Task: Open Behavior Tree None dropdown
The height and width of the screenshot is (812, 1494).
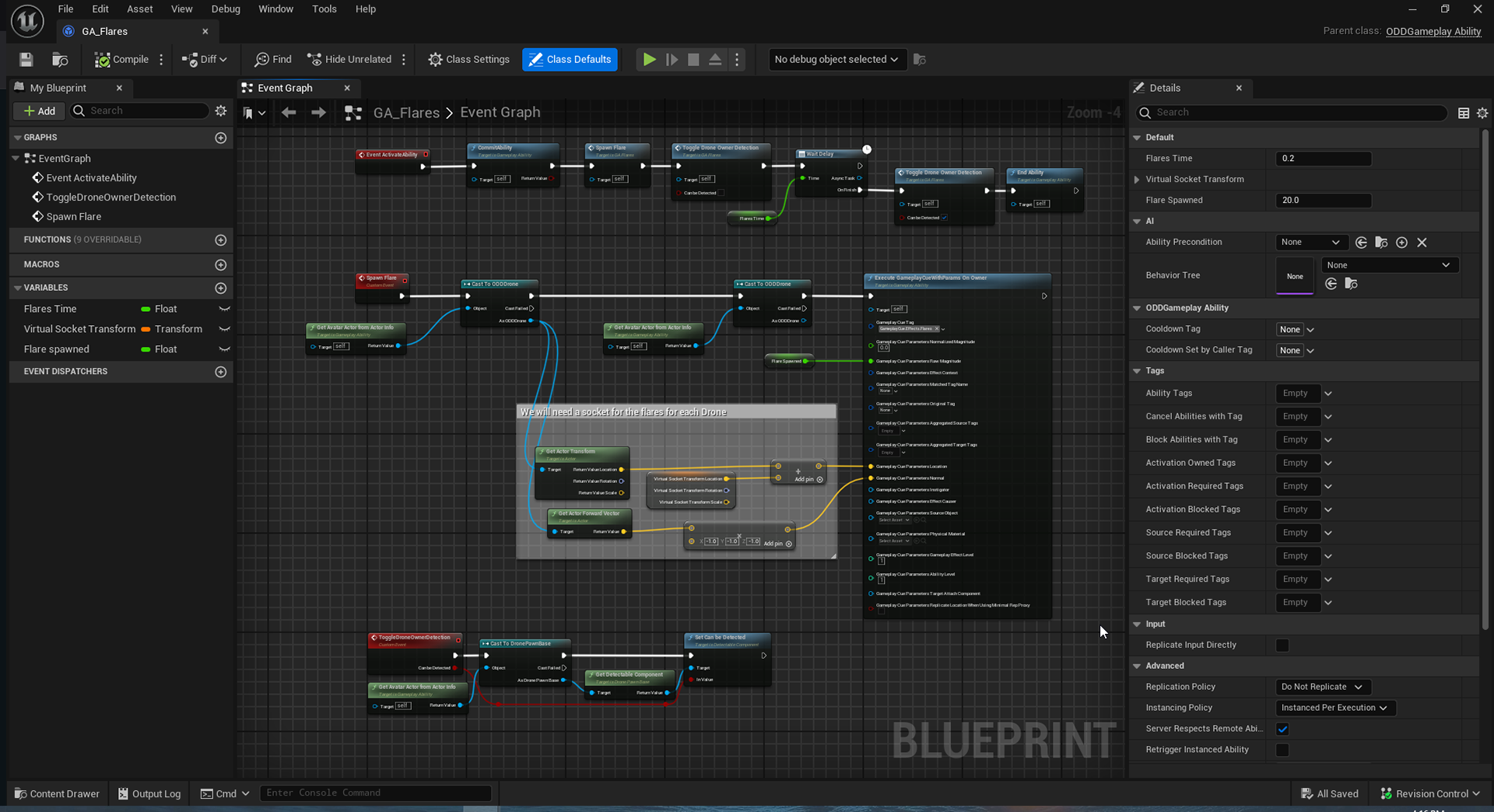Action: point(1389,265)
